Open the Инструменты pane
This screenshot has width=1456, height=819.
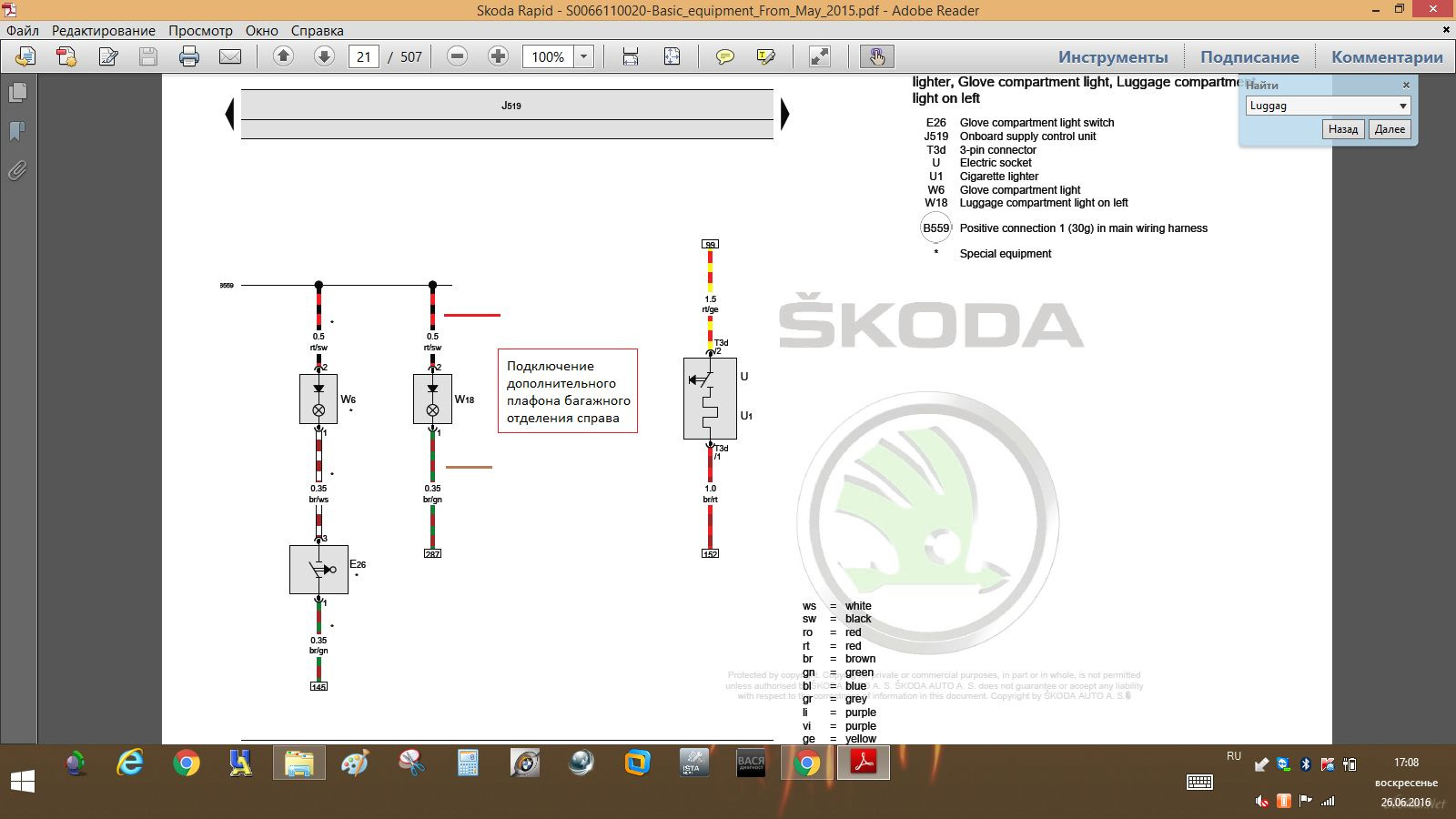(1113, 56)
